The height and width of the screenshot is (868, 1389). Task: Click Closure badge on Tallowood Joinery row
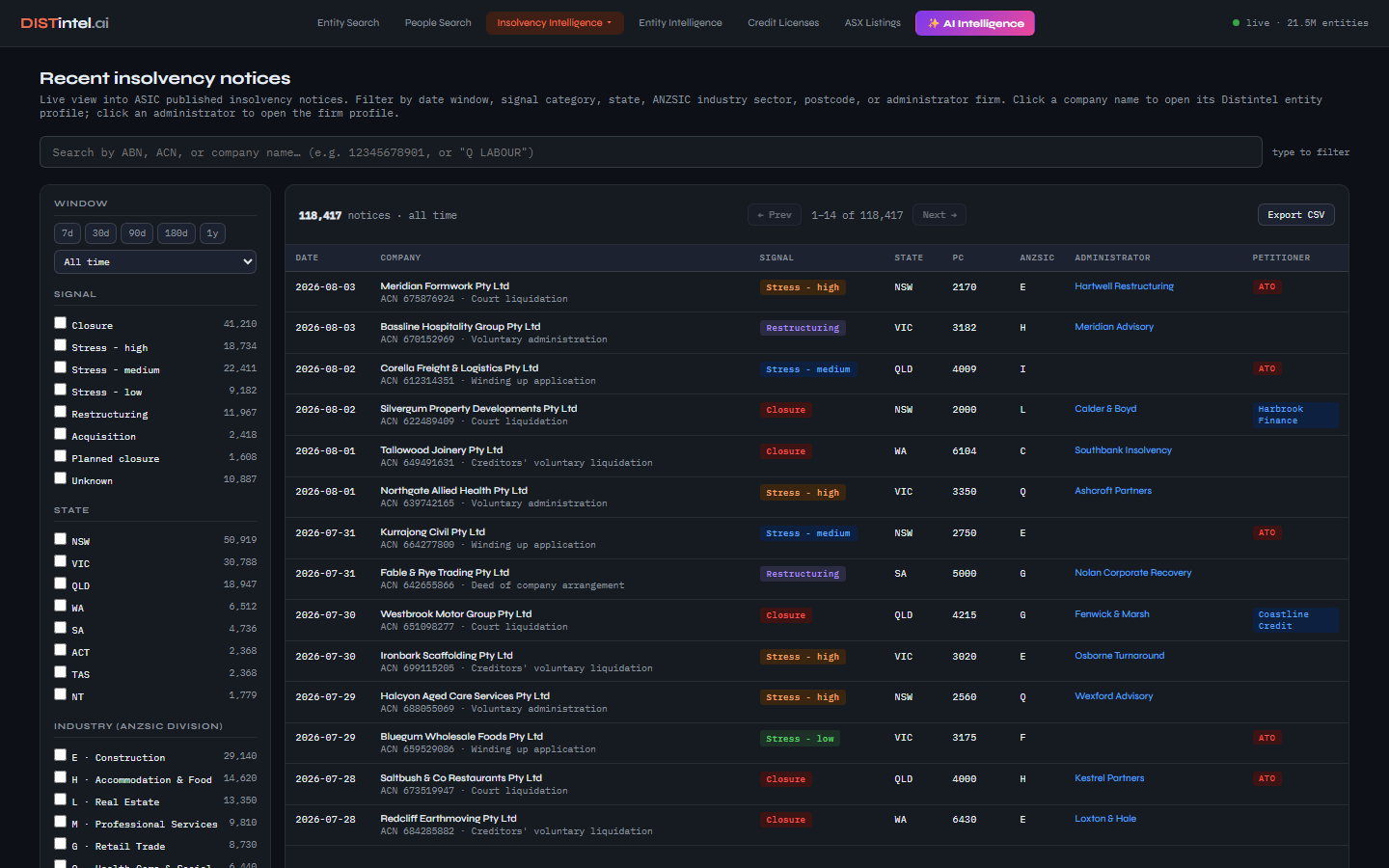[x=785, y=451]
